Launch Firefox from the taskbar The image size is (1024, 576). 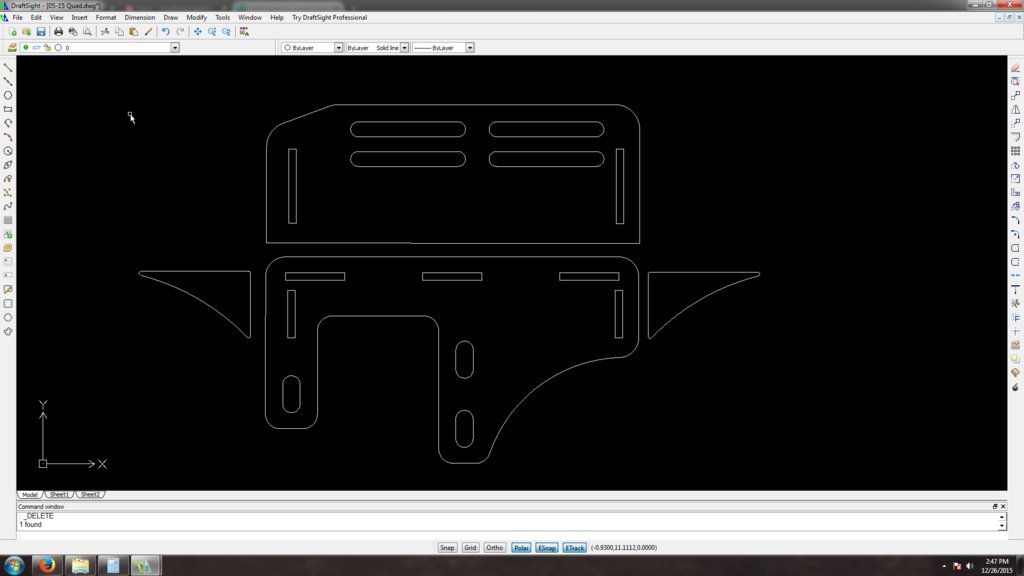tap(46, 566)
